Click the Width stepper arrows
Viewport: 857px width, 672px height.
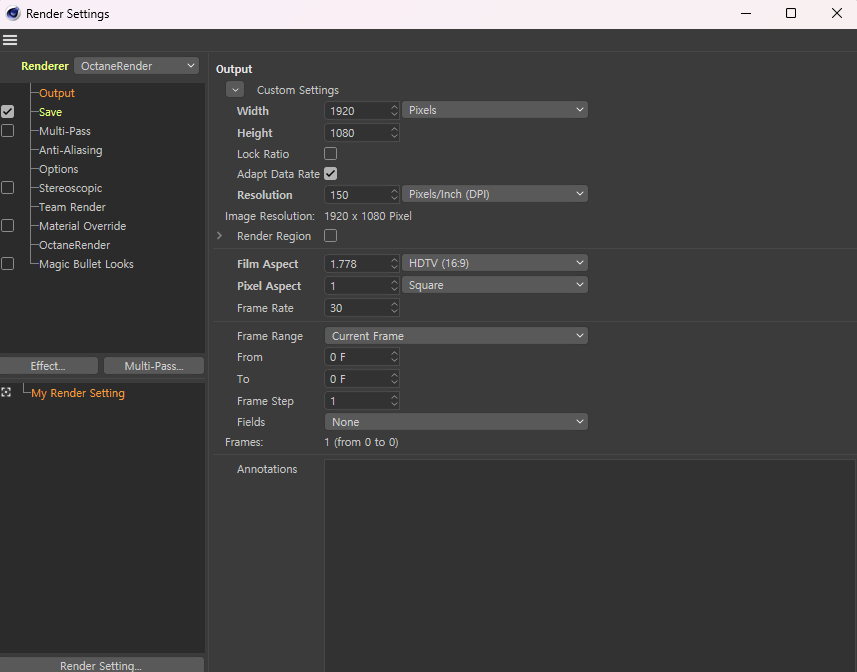(x=394, y=111)
